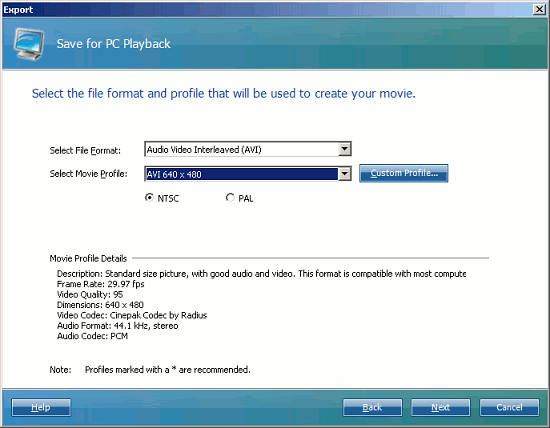Expand the Select Movie Profile dropdown arrow
The width and height of the screenshot is (550, 428).
click(x=344, y=174)
